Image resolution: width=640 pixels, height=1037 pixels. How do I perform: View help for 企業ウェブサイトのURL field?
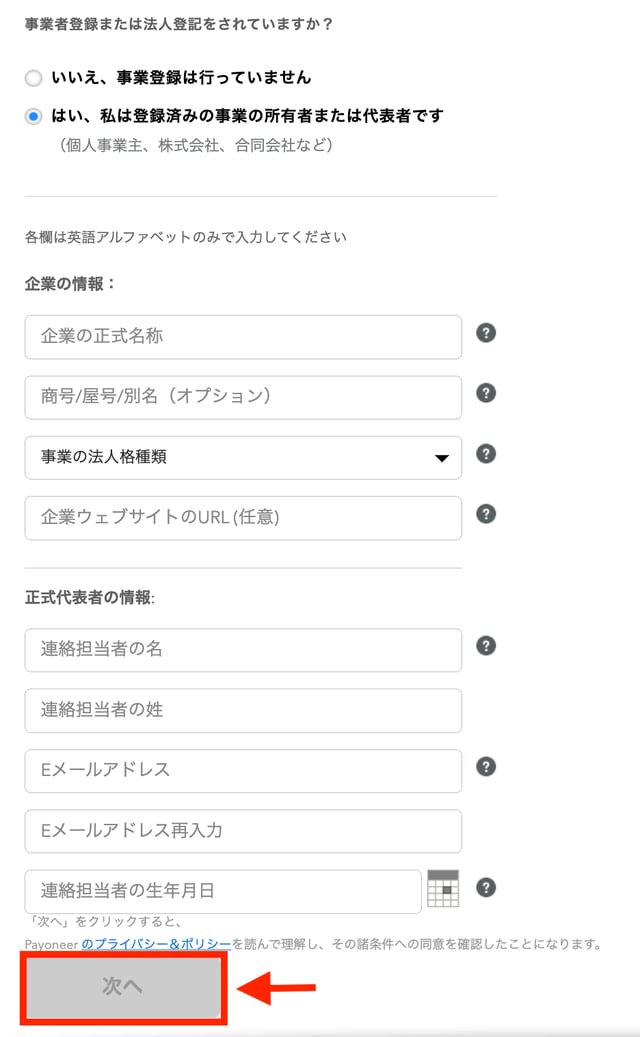(x=485, y=514)
